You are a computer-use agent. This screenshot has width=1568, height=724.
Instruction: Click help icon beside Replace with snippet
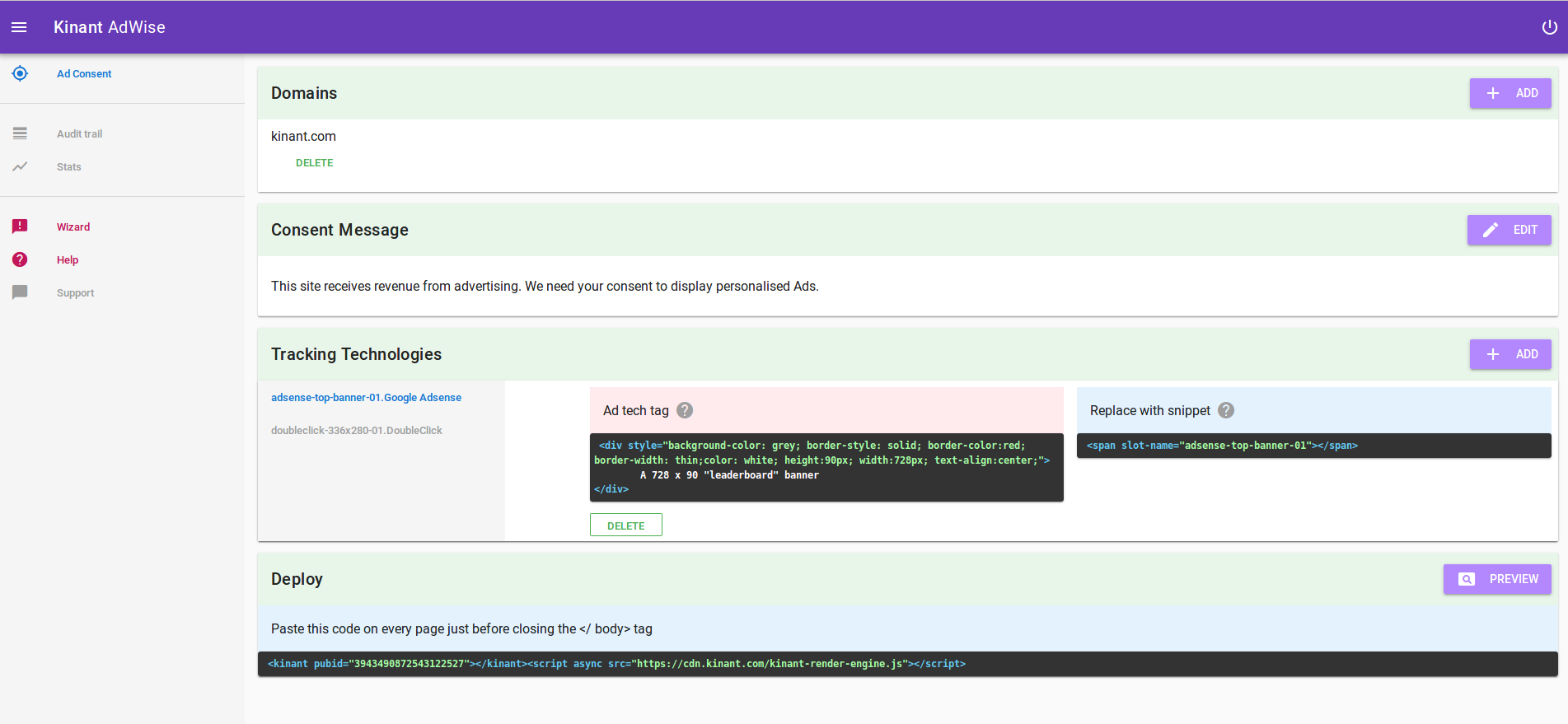[1226, 410]
